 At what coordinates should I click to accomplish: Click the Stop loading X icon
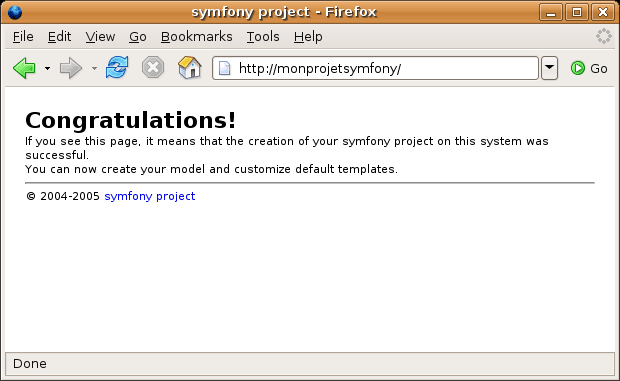[153, 68]
